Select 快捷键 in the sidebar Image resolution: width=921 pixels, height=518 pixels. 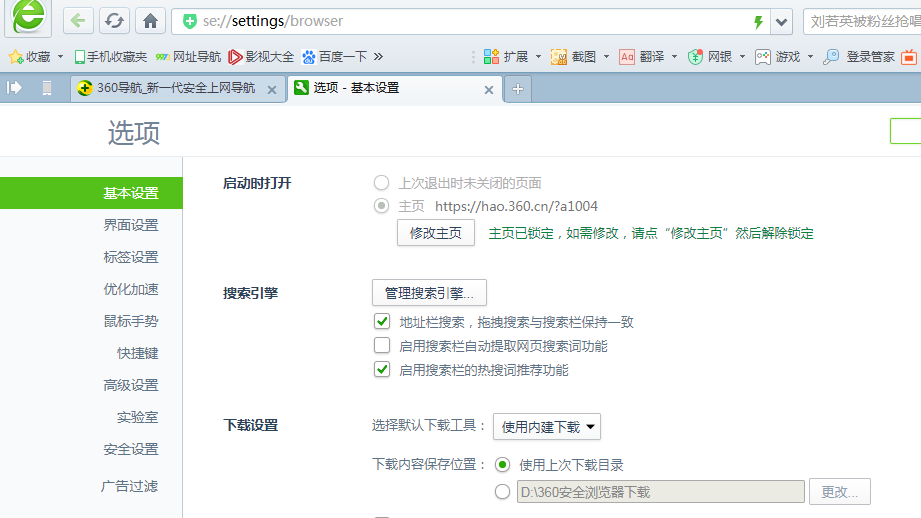(x=137, y=353)
